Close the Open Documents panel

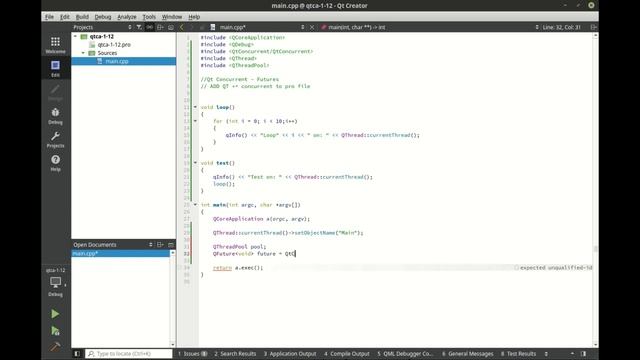tap(171, 244)
